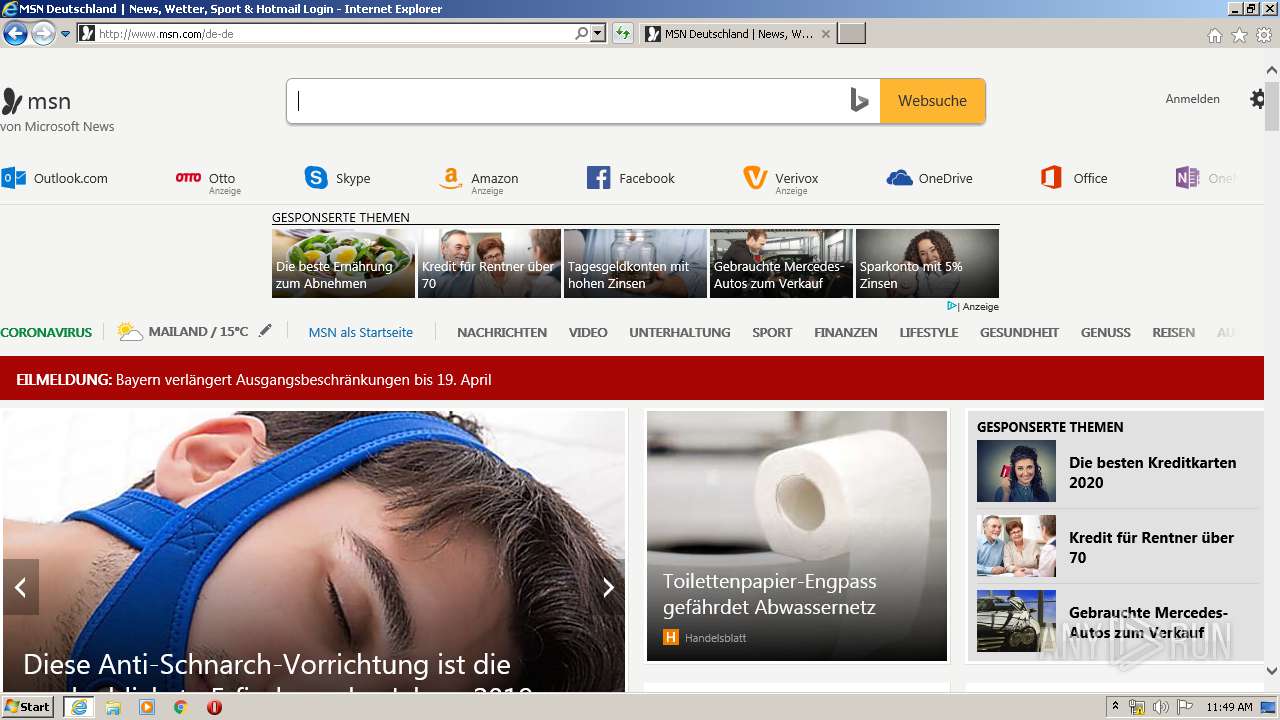Click the Bing logo in search box
The image size is (1280, 720).
click(x=859, y=101)
